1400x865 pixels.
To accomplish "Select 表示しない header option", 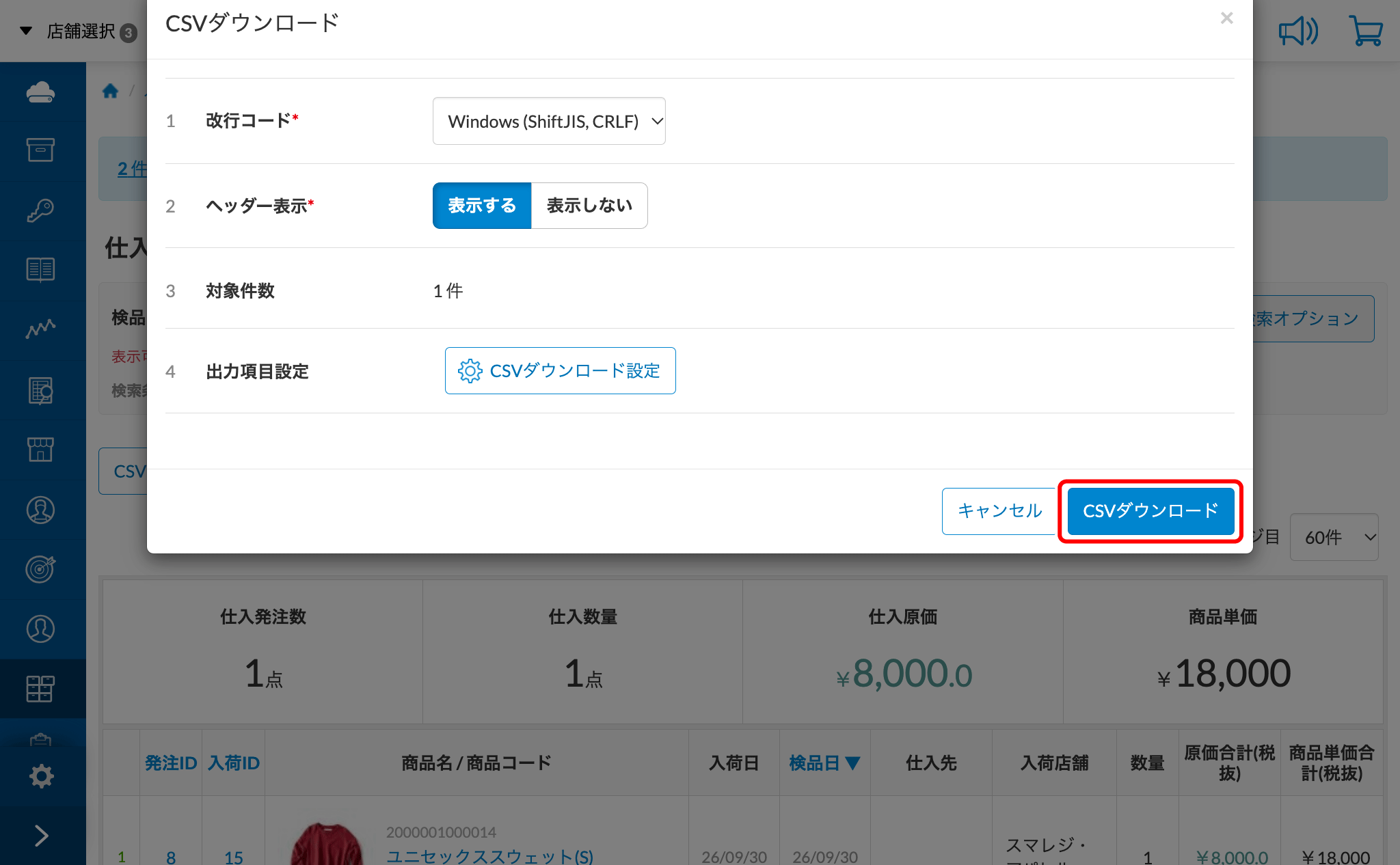I will tap(589, 206).
